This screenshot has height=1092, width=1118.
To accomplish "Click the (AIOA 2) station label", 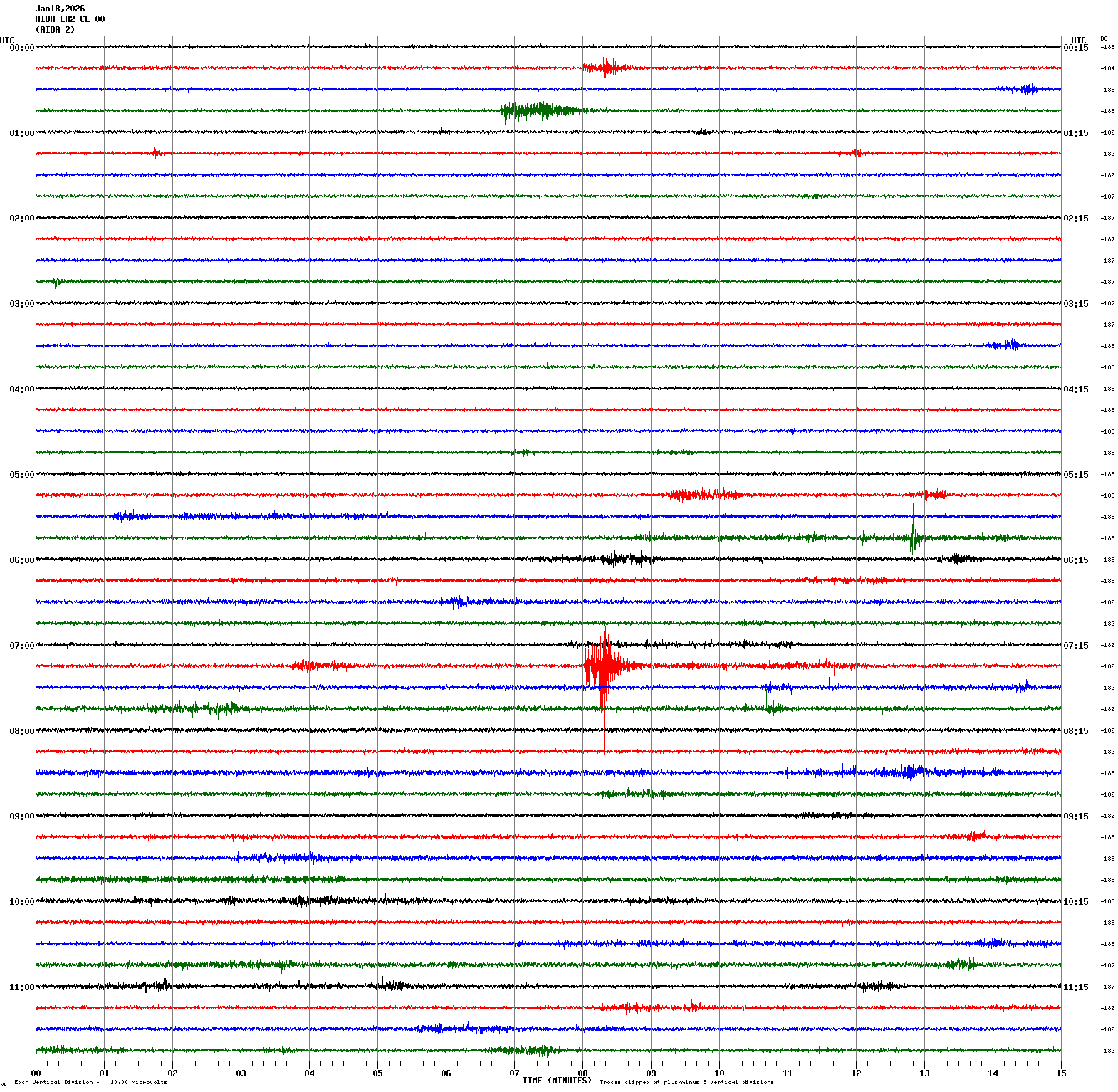I will [x=55, y=30].
